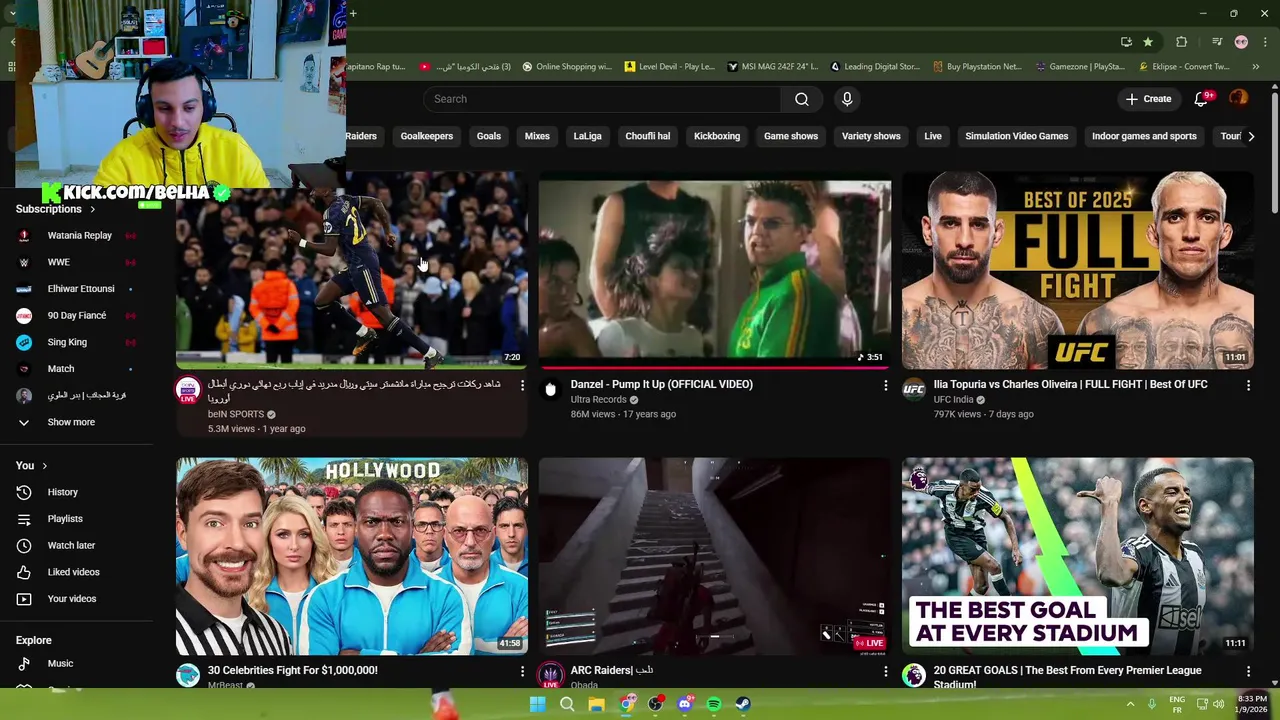Focus the YouTube Search field
Image resolution: width=1280 pixels, height=720 pixels.
pos(603,99)
